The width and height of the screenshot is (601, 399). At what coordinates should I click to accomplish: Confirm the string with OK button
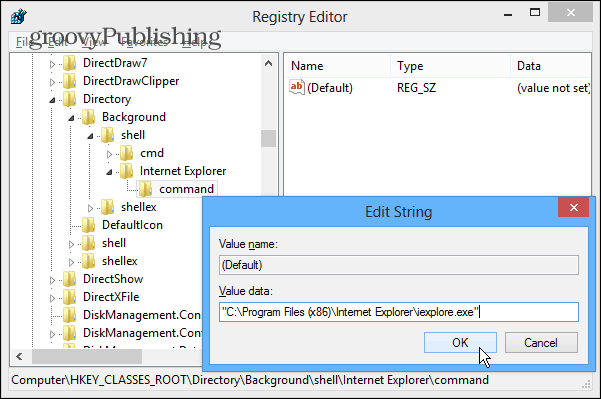point(460,342)
